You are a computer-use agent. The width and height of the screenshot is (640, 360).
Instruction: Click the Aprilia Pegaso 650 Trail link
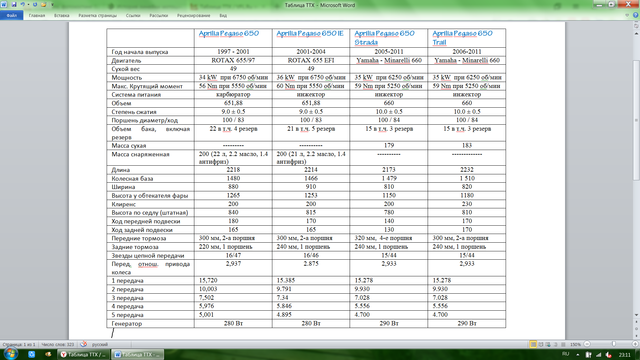[462, 38]
